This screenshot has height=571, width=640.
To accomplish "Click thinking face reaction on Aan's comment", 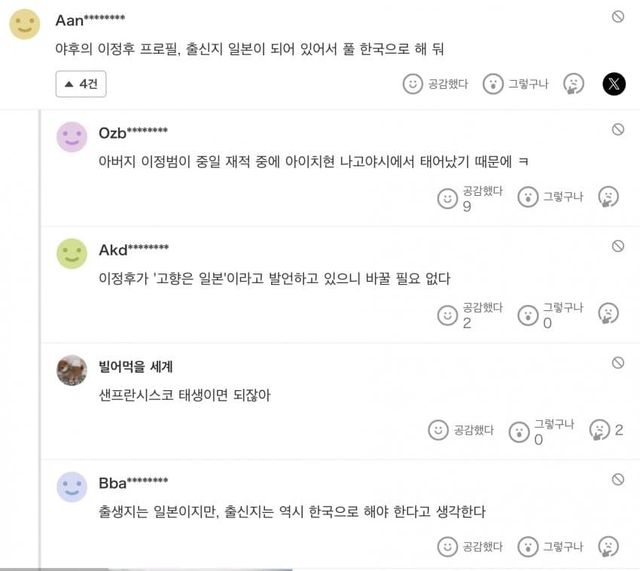I will click(x=573, y=84).
